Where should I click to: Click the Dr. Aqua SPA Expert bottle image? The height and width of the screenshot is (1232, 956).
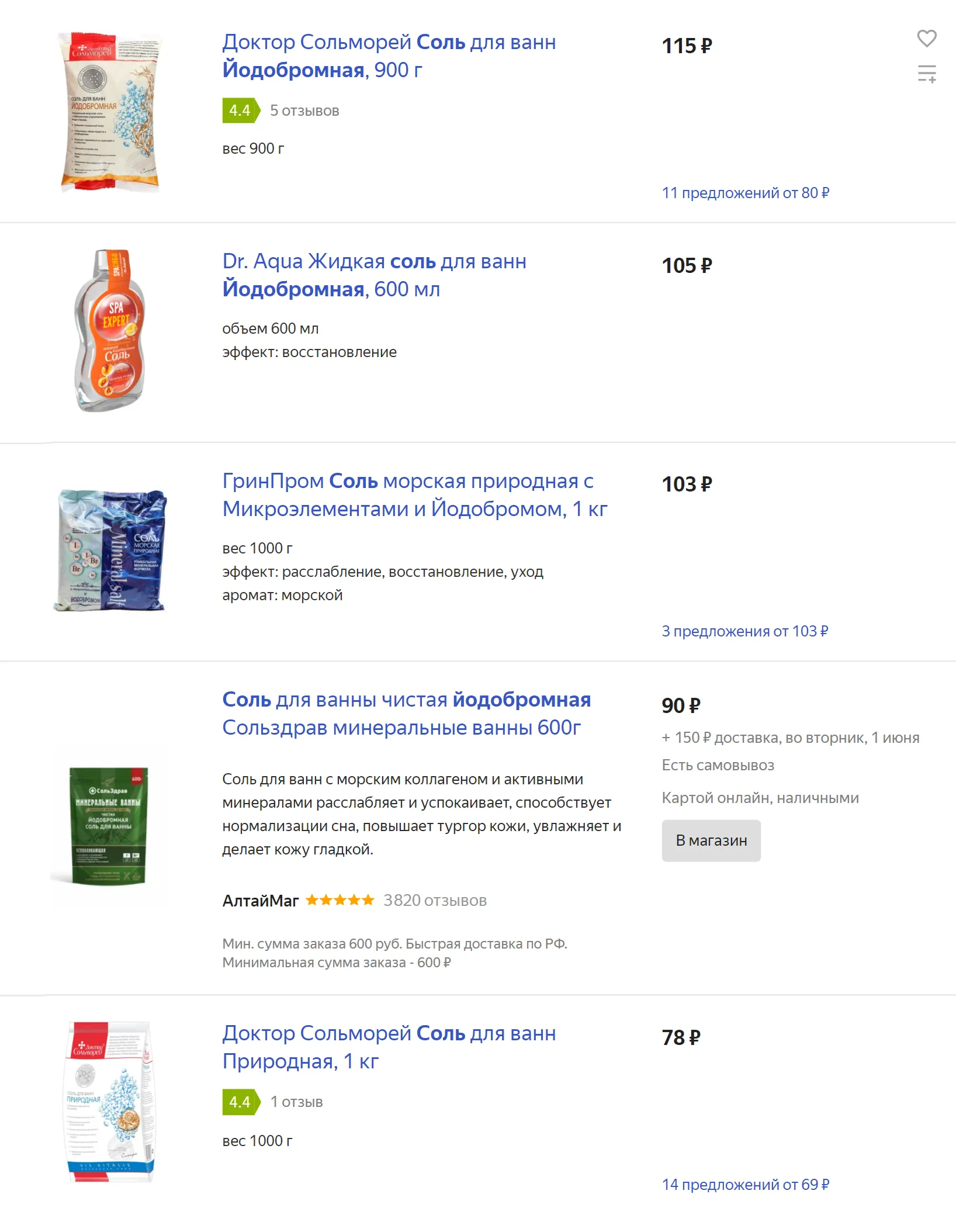coord(109,330)
